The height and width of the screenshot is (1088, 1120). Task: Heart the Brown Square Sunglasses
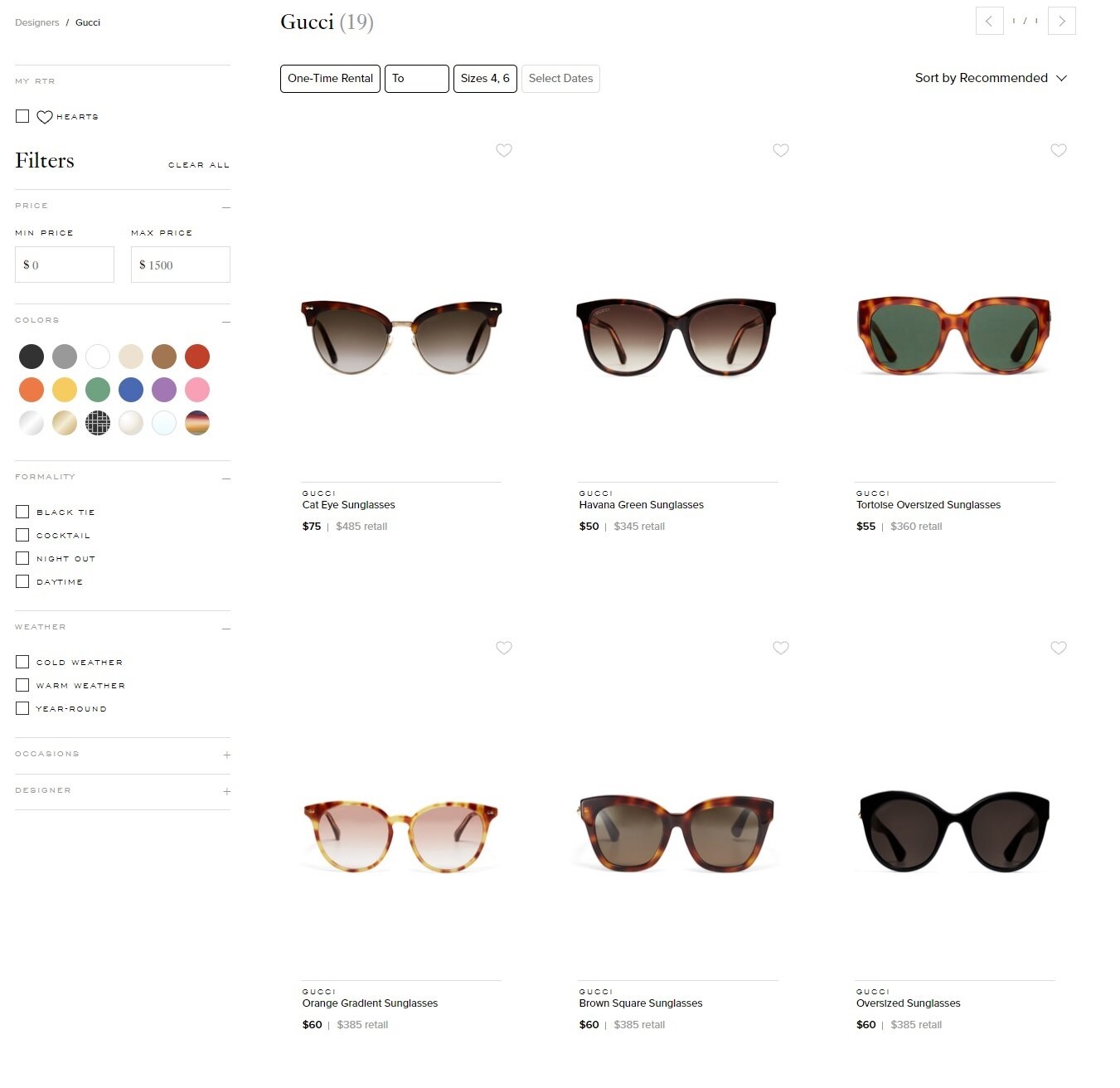(781, 648)
